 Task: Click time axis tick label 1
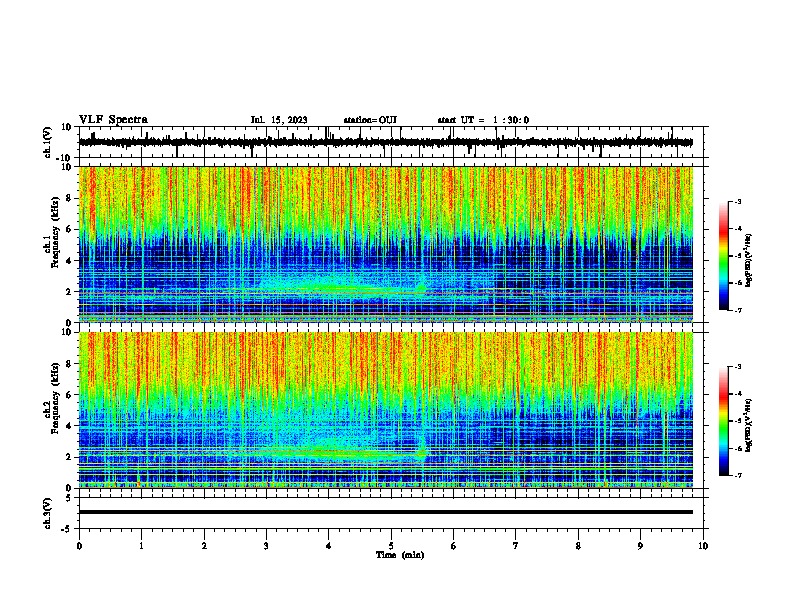141,546
